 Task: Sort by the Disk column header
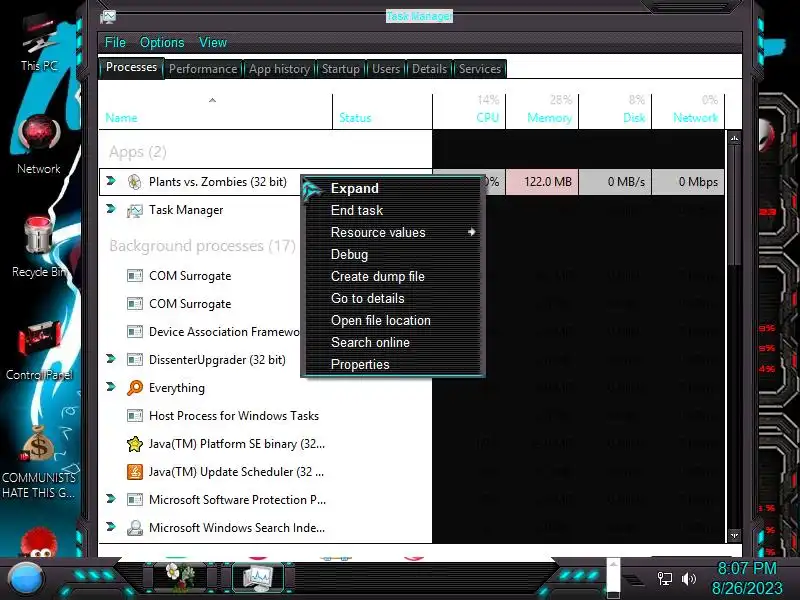pos(615,111)
